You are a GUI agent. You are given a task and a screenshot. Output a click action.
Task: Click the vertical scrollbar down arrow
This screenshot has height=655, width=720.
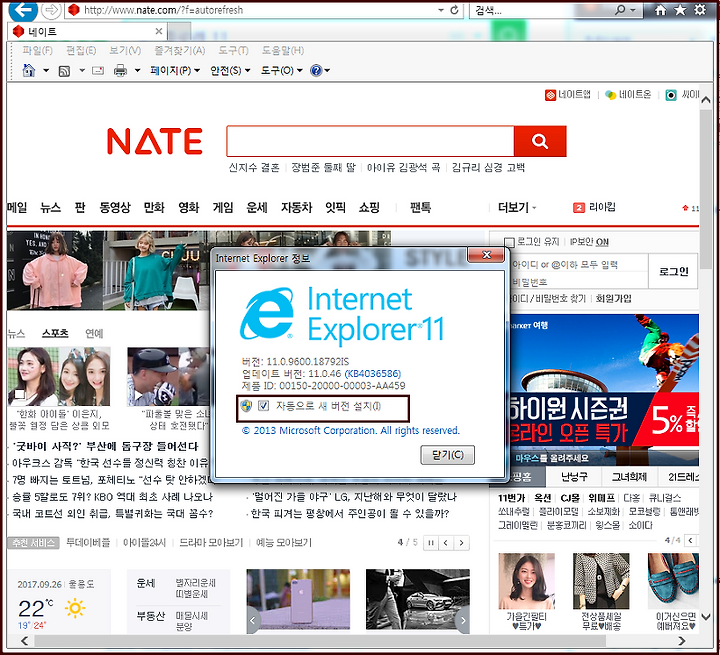coord(706,617)
